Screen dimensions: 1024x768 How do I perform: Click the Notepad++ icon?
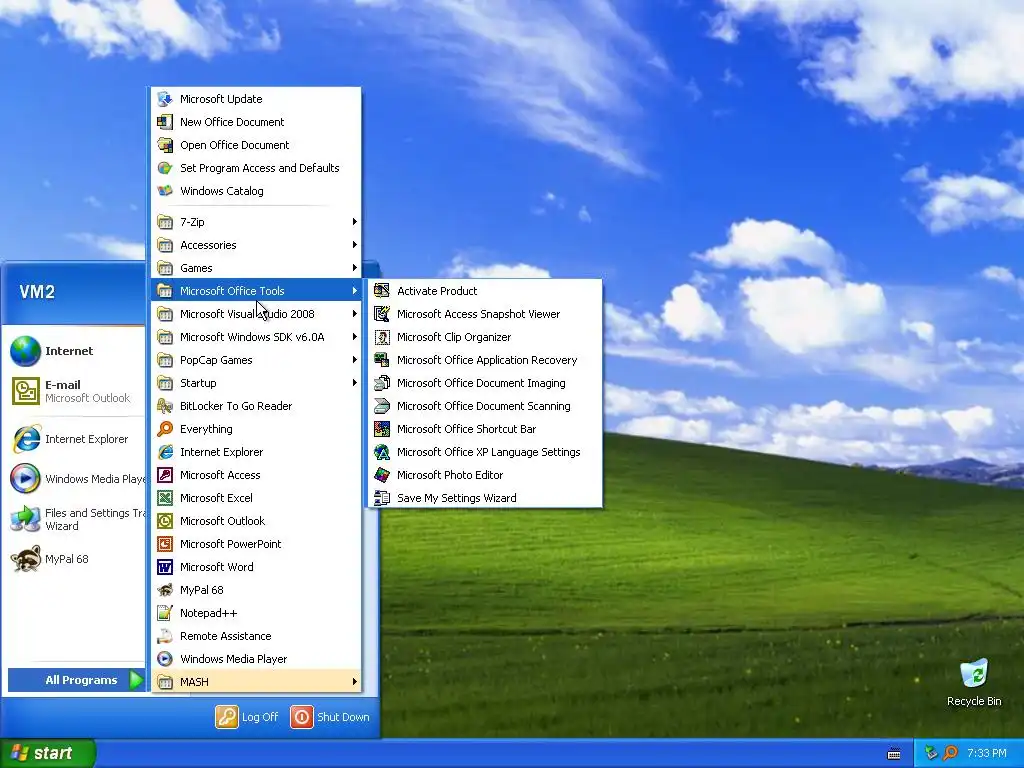click(x=165, y=613)
